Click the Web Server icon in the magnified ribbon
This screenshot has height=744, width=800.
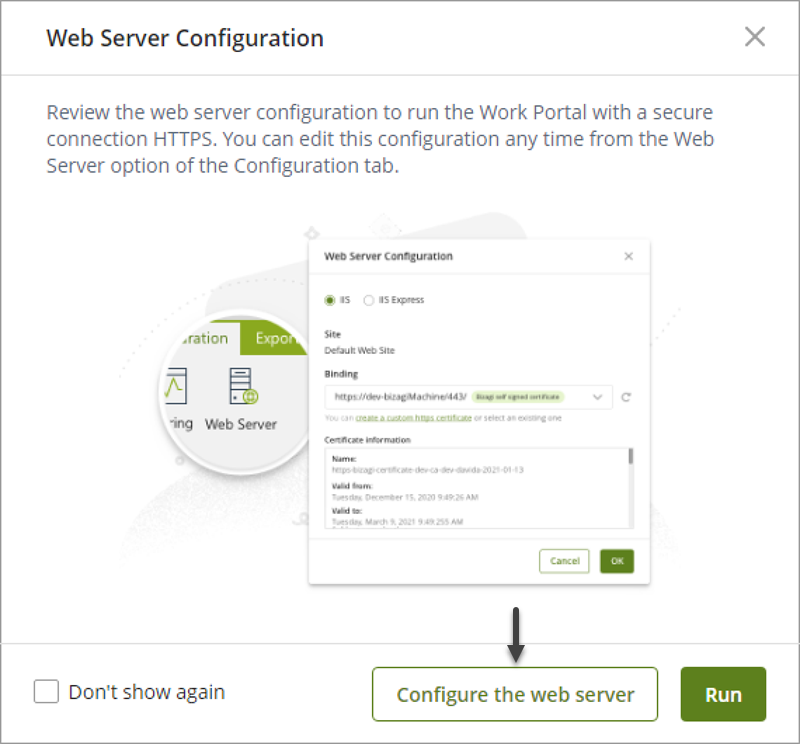coord(243,386)
